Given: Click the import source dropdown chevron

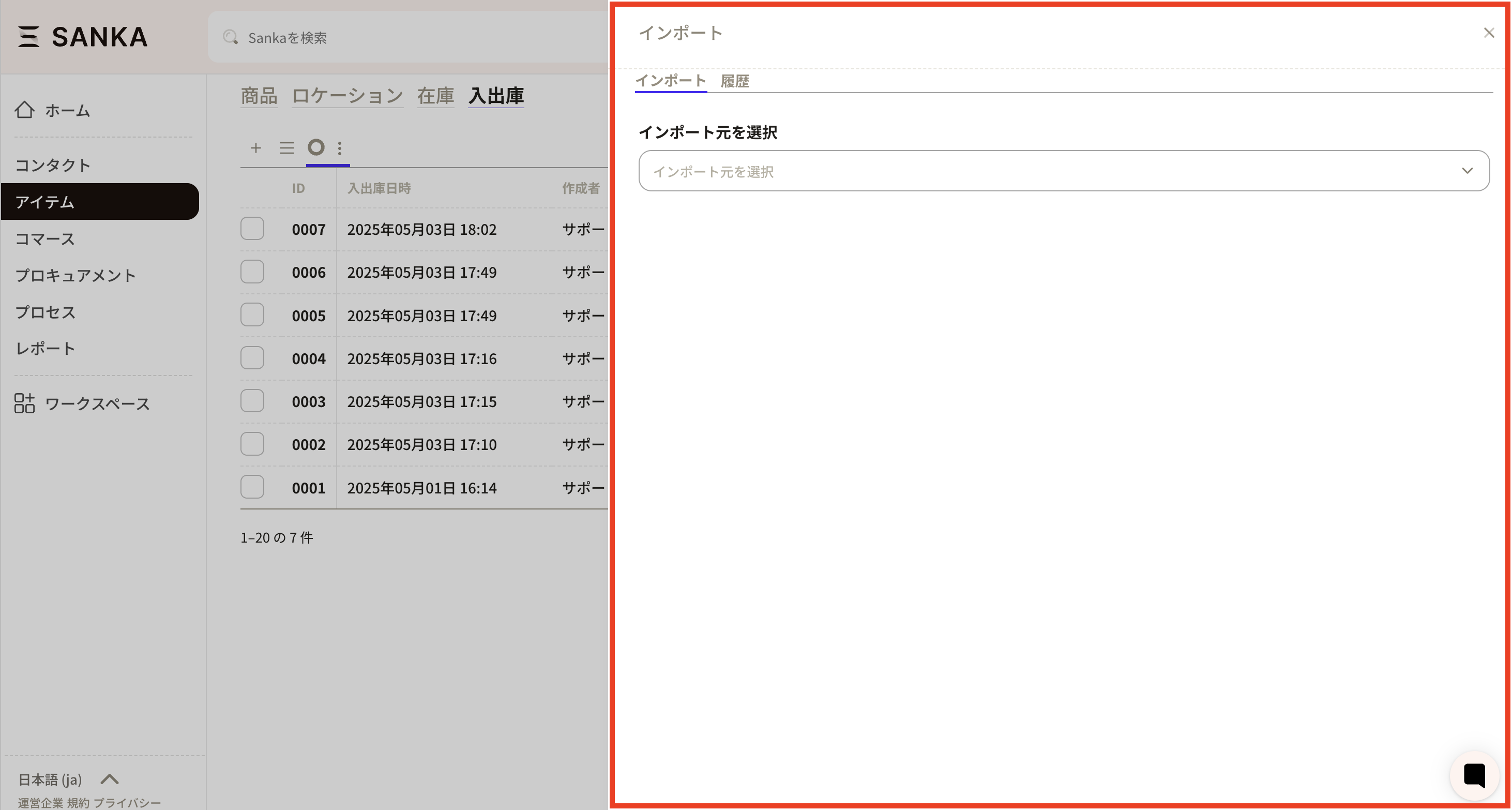Looking at the screenshot, I should (1467, 171).
